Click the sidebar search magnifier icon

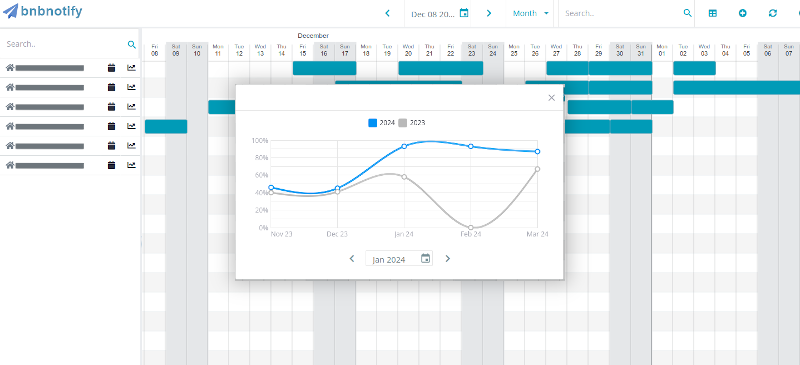pyautogui.click(x=132, y=44)
